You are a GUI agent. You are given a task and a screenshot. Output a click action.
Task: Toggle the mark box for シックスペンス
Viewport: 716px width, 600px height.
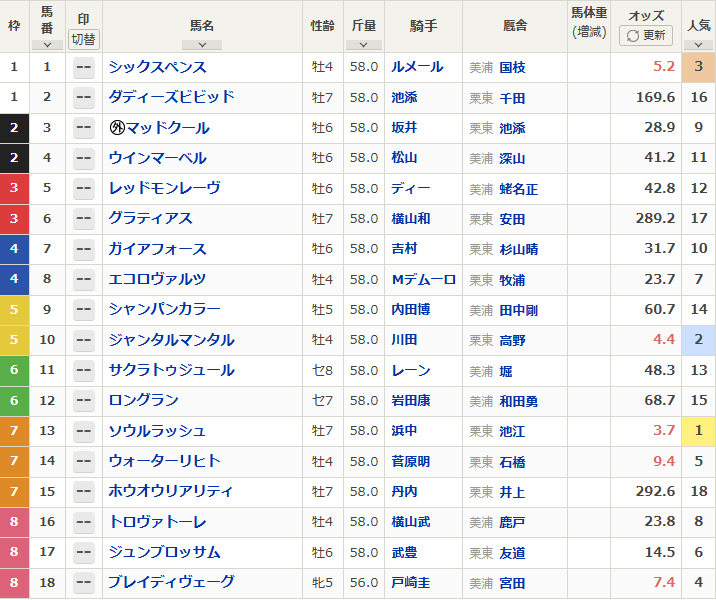[84, 68]
